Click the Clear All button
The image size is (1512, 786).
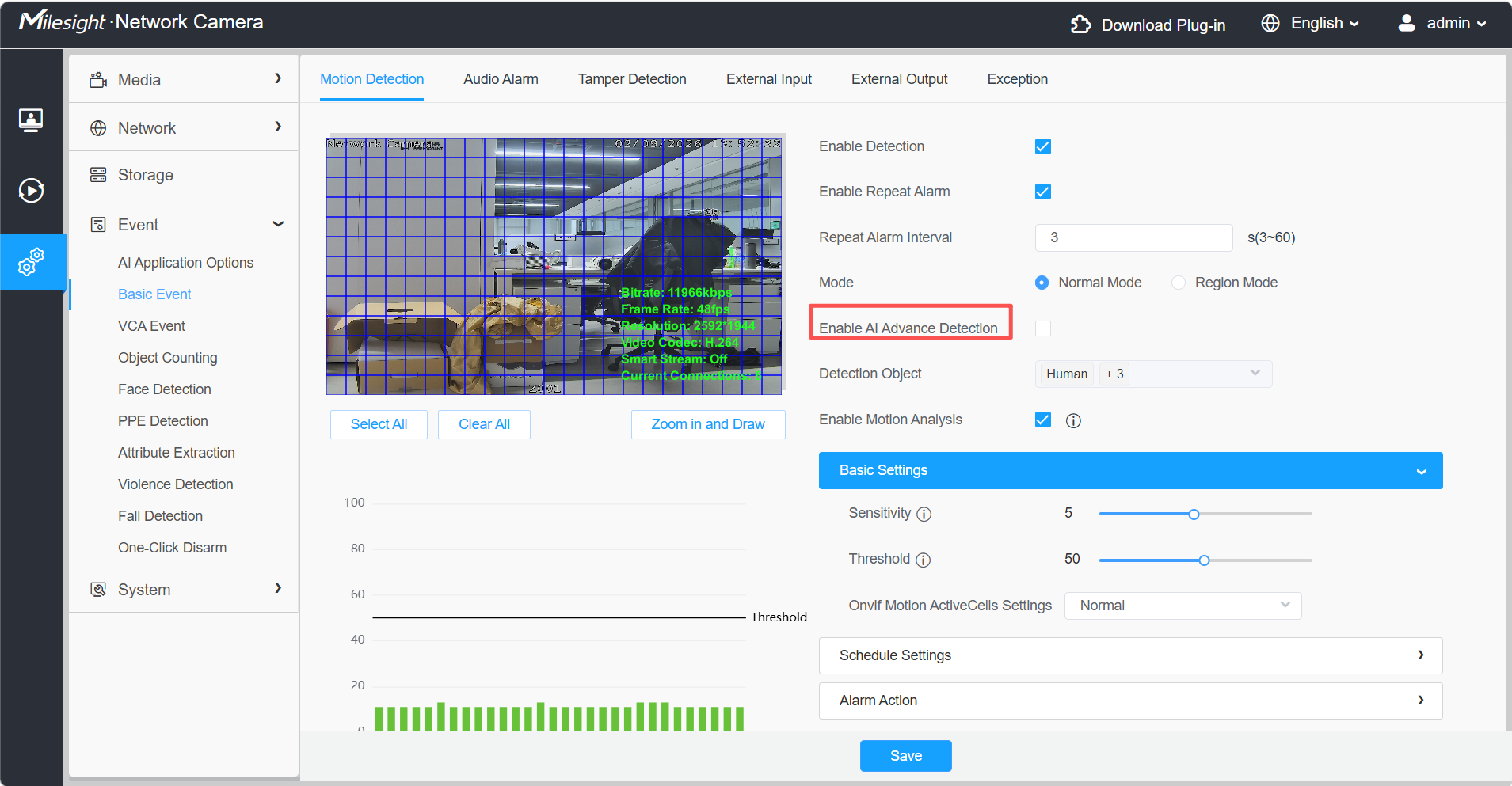484,424
